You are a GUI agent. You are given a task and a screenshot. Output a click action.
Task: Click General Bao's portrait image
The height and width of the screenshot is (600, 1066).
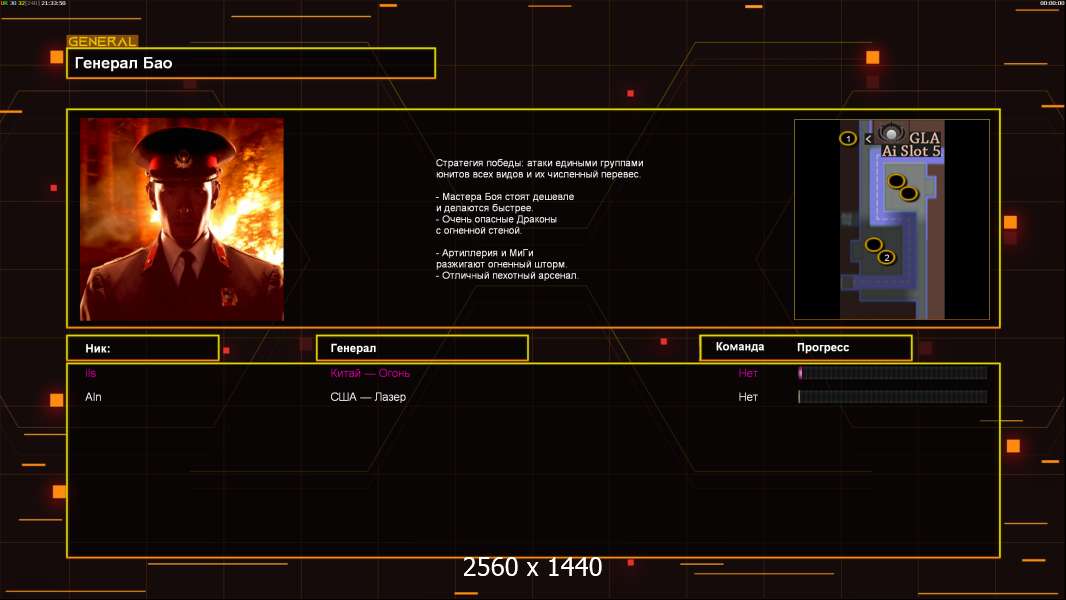click(x=182, y=219)
